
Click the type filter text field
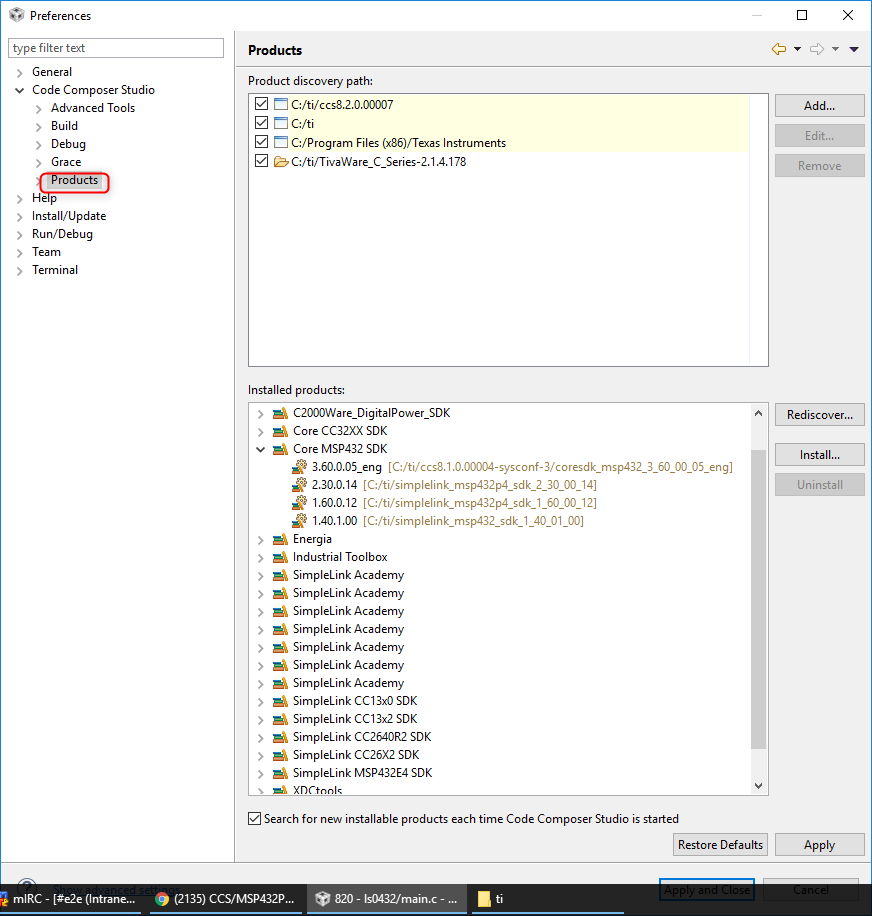115,47
